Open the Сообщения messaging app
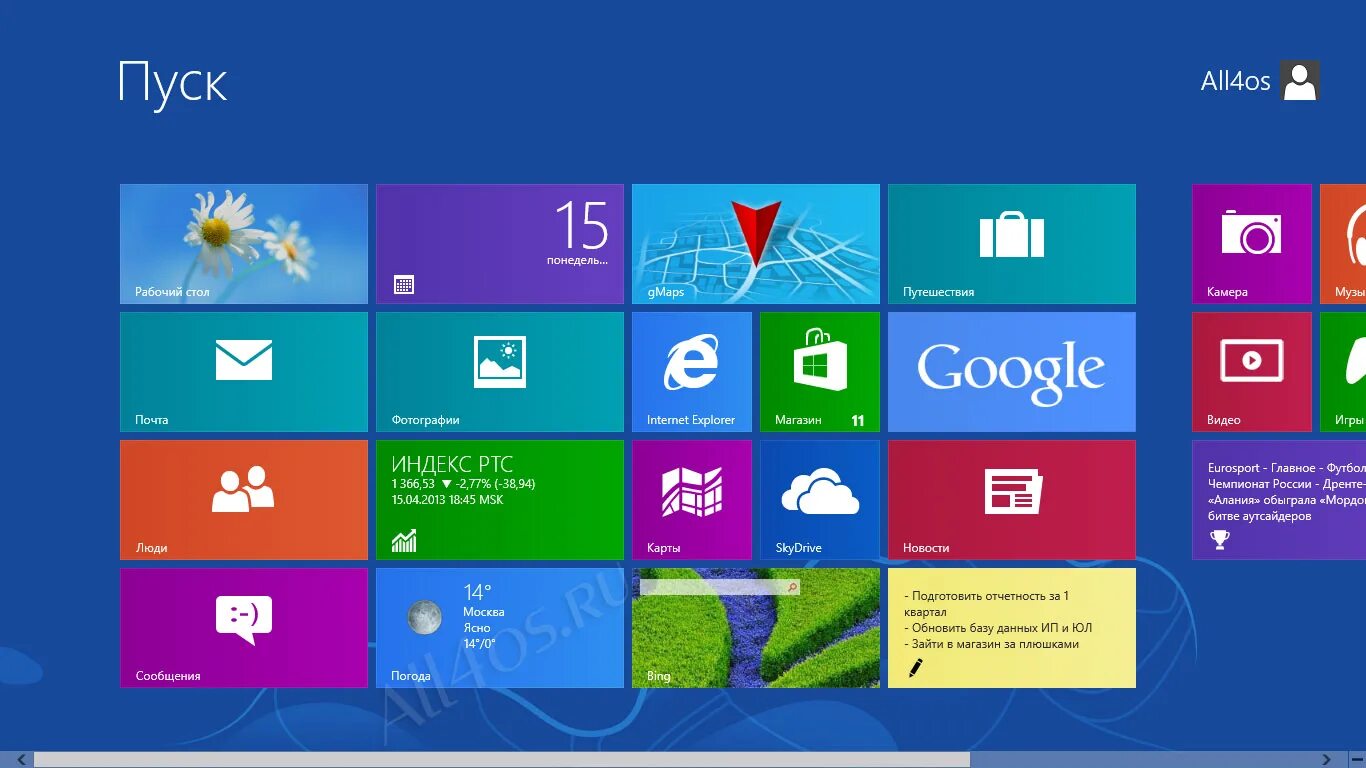This screenshot has height=768, width=1366. [x=243, y=627]
